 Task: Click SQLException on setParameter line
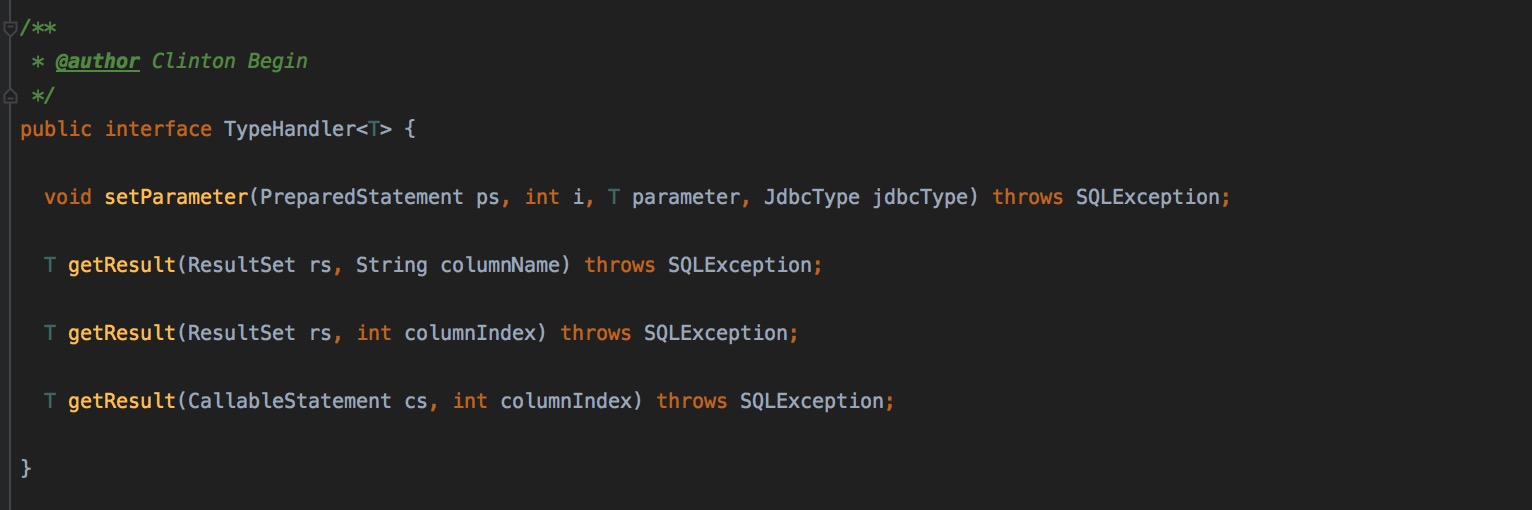[1148, 197]
